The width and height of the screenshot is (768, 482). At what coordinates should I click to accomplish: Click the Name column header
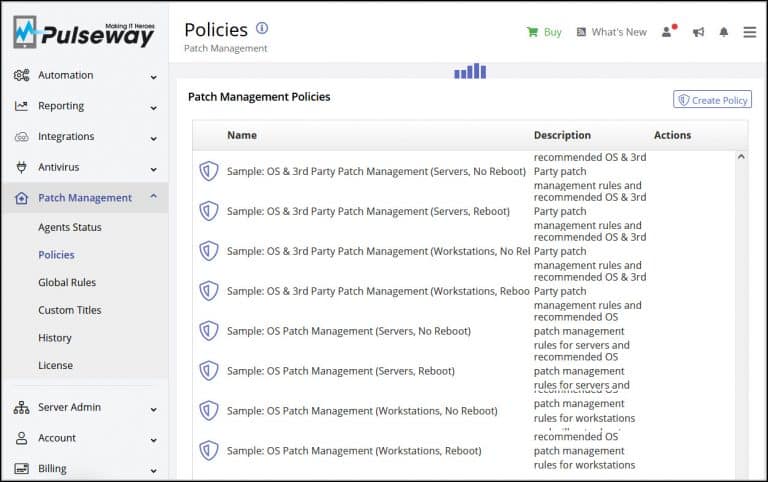(242, 135)
